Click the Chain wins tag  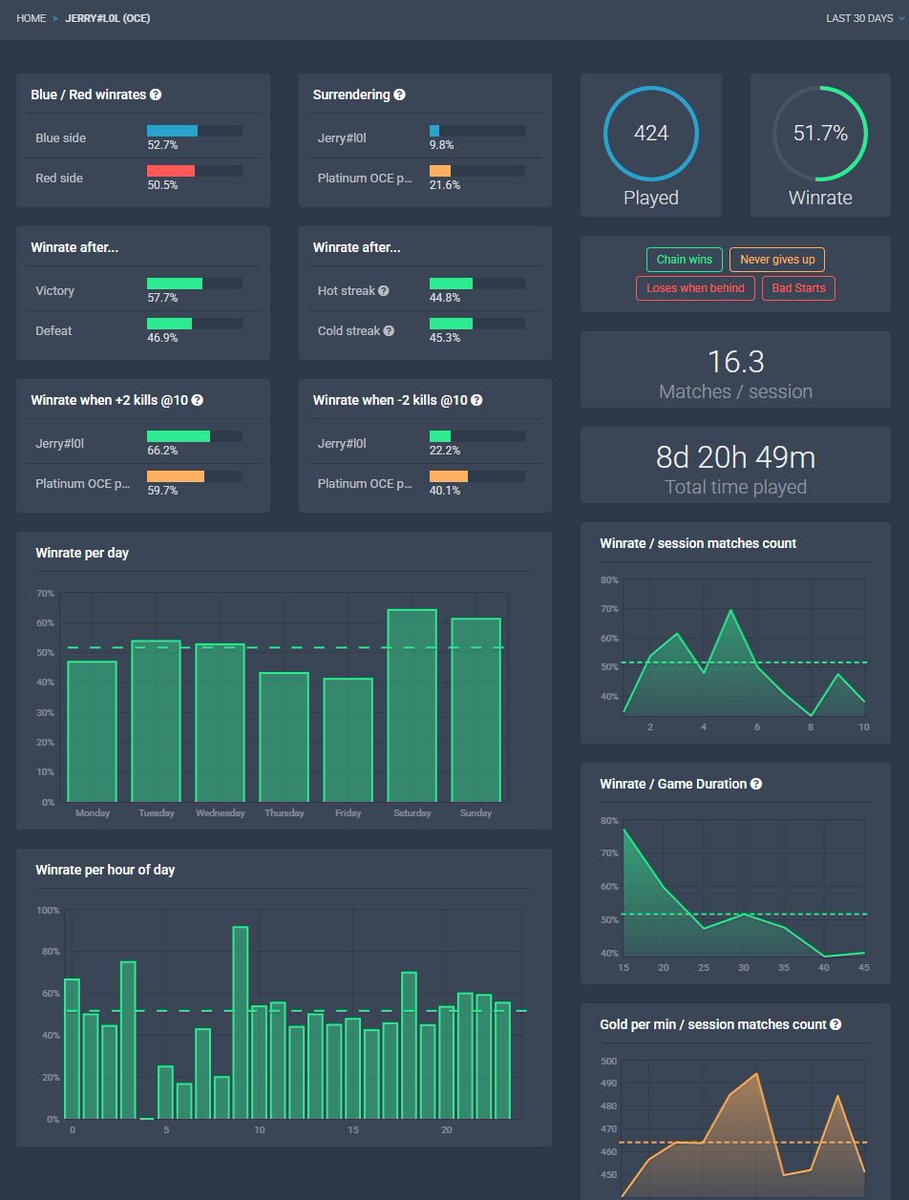684,260
